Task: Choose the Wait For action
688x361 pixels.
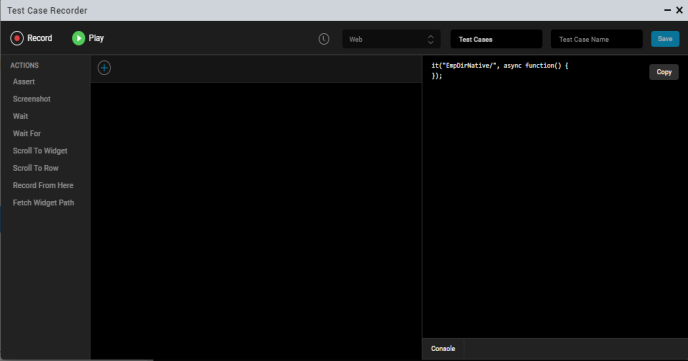Action: click(27, 133)
